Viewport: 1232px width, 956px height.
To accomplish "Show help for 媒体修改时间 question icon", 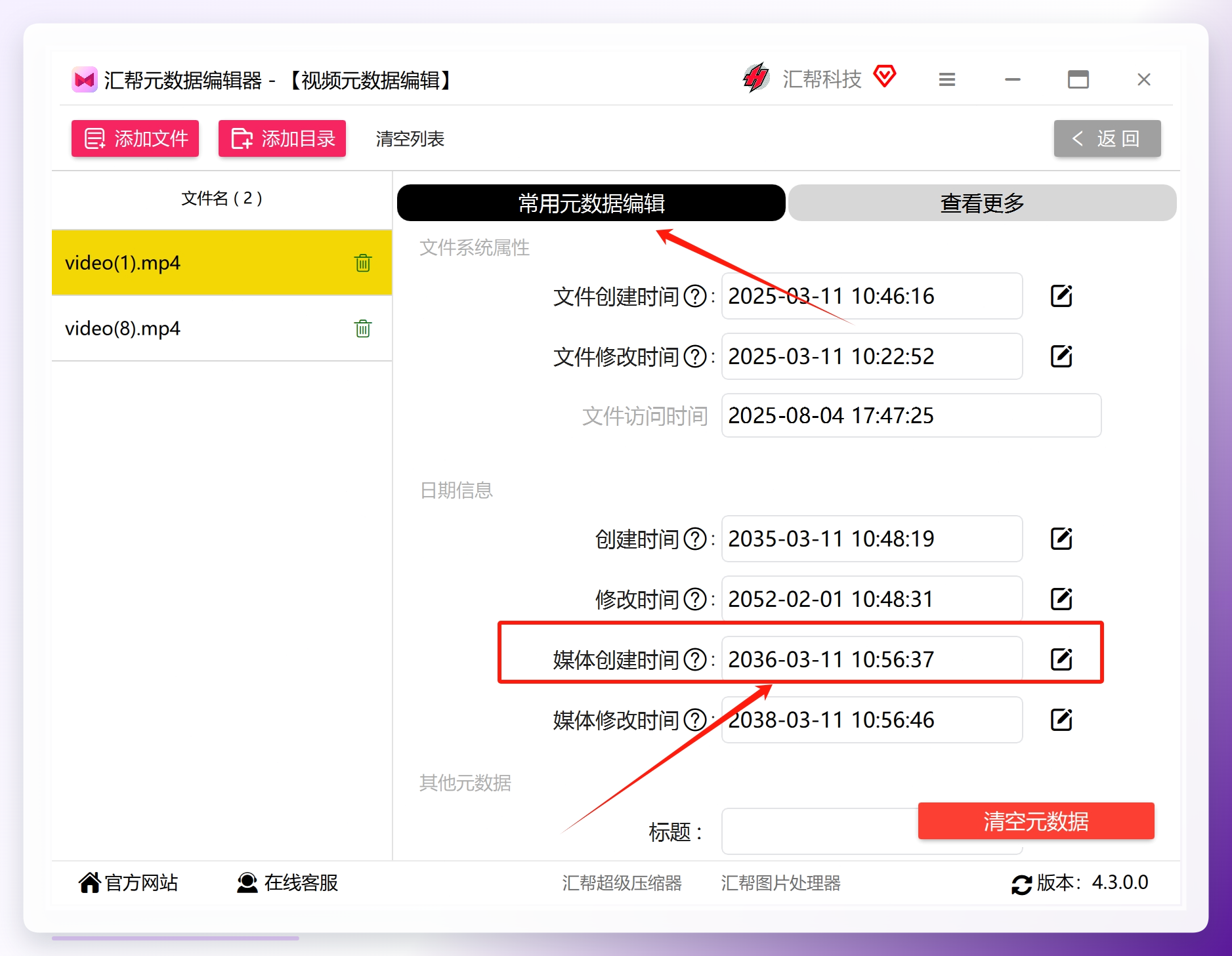I will pyautogui.click(x=695, y=720).
